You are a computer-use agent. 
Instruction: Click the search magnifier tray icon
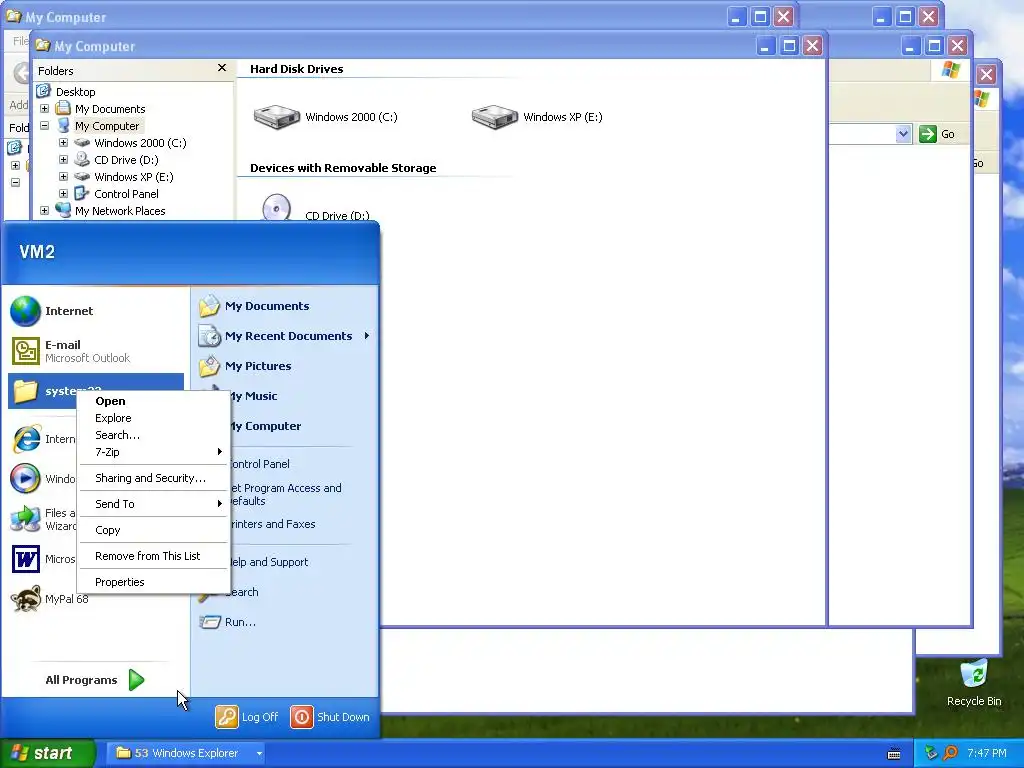(x=950, y=753)
